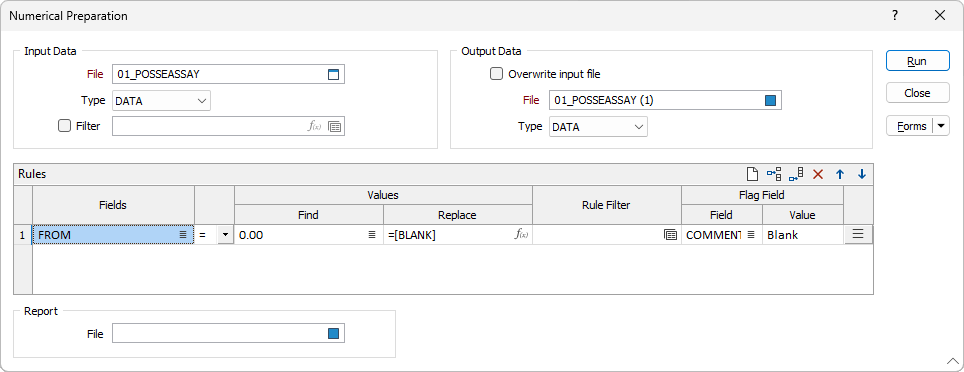Move the rule down with blue arrow

861,175
